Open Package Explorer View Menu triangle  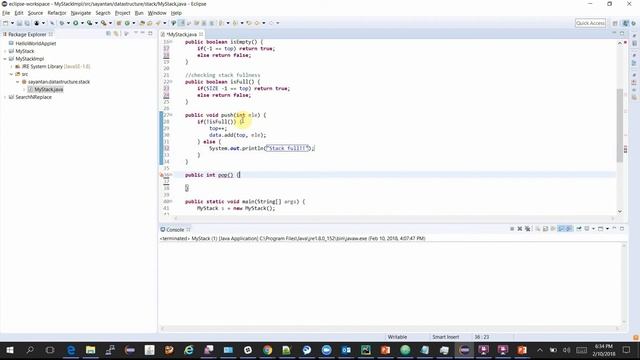pos(136,33)
